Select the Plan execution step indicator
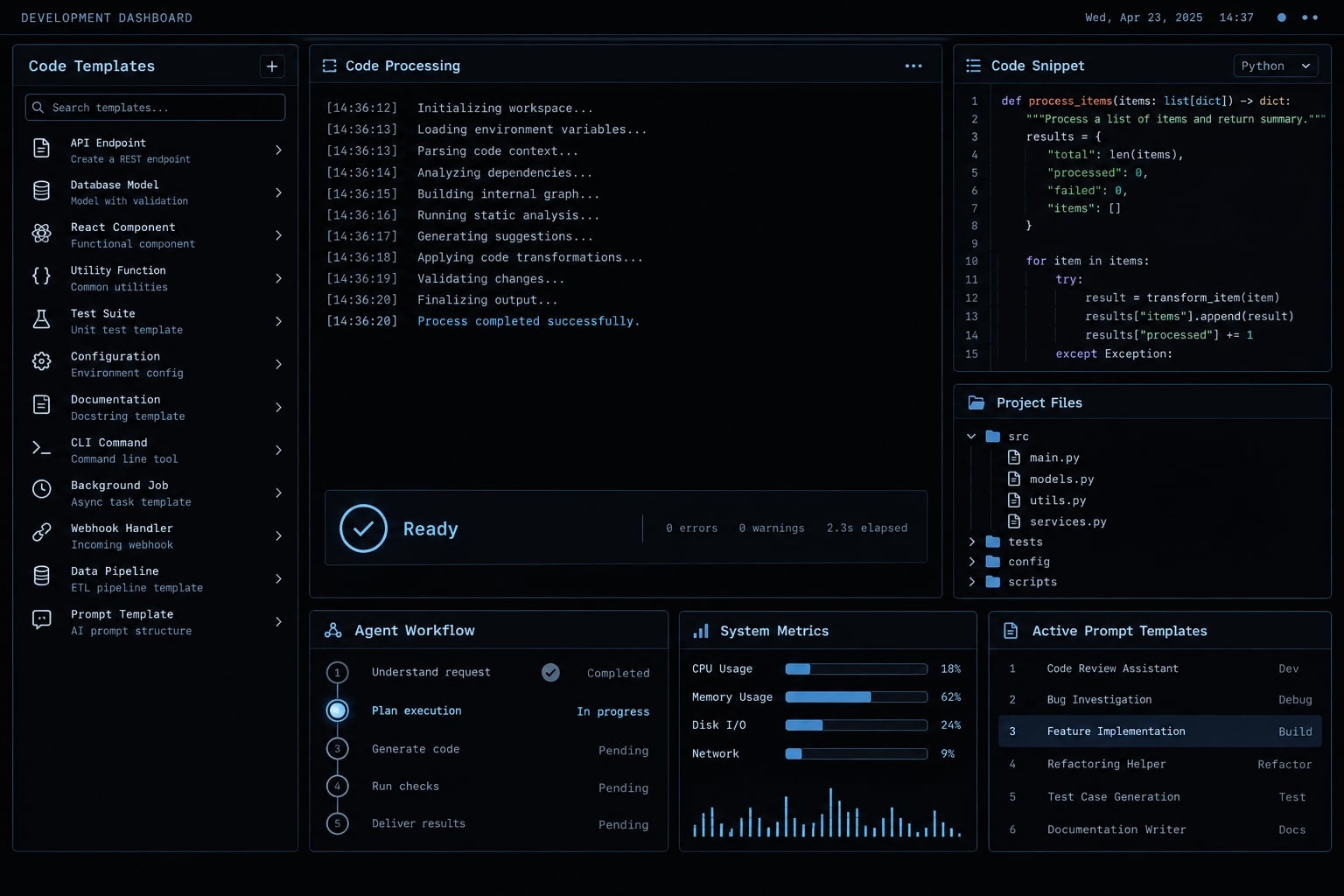Screen dimensions: 1344x896 (337, 710)
